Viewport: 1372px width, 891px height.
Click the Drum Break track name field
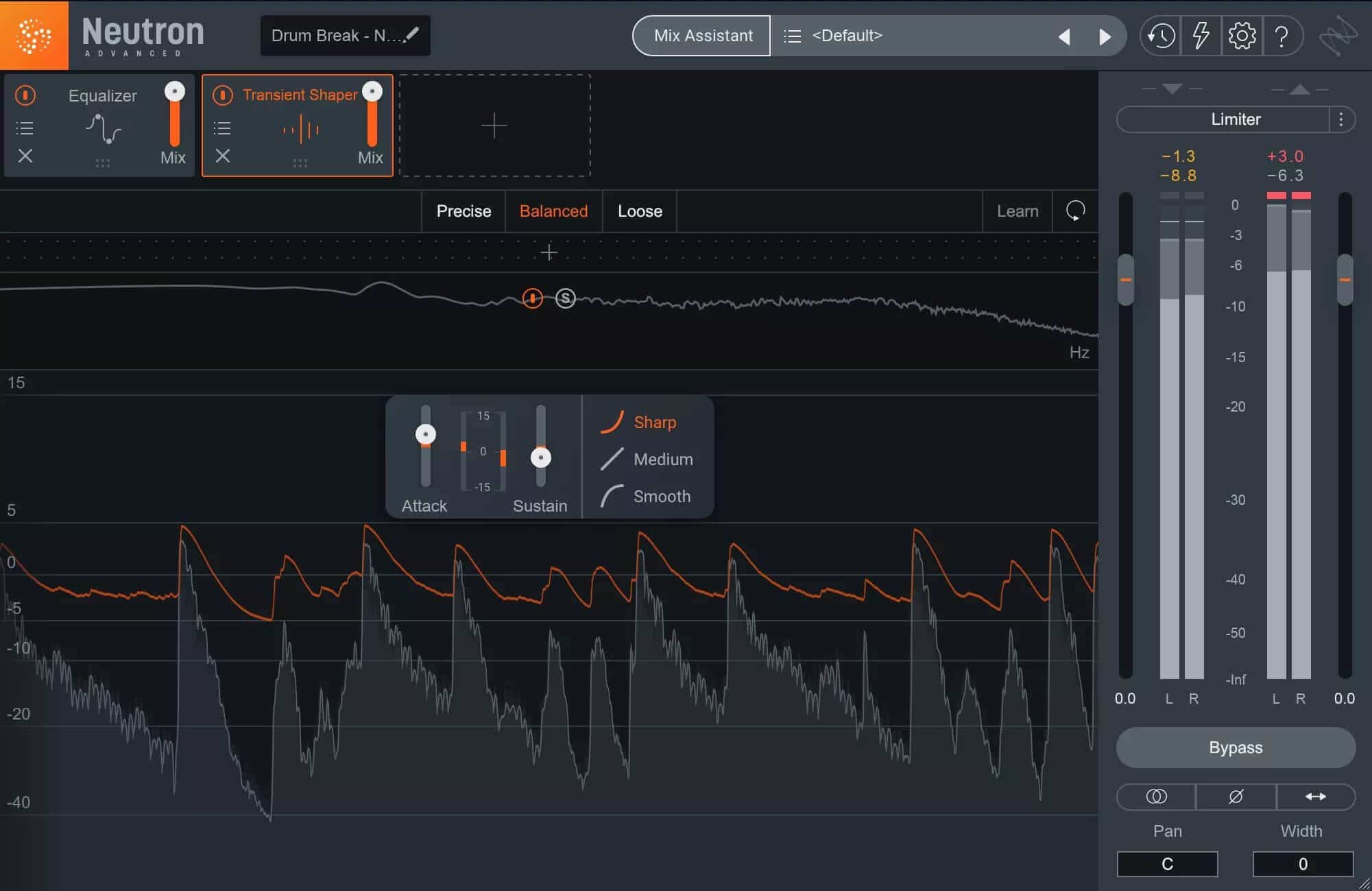[x=345, y=36]
